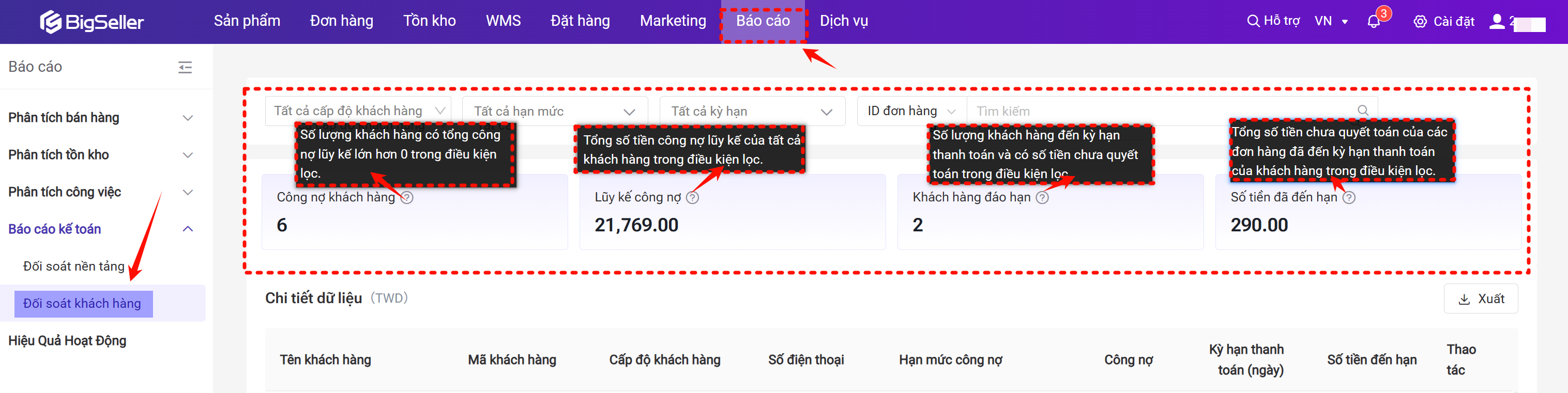
Task: Click Số tiền đã đến hạn value 290.00
Action: pyautogui.click(x=1259, y=225)
